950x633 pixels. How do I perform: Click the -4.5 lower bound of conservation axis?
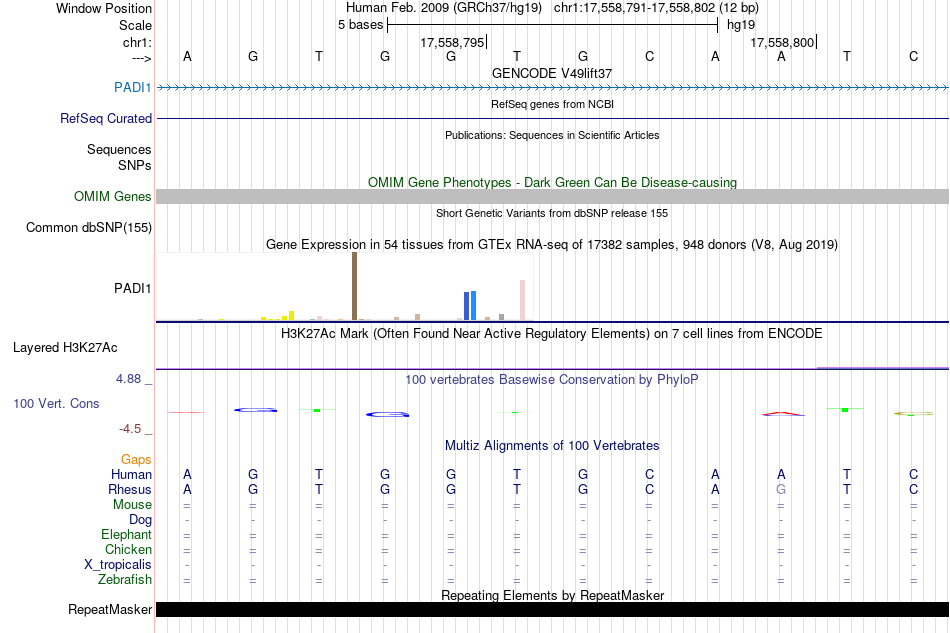click(130, 429)
